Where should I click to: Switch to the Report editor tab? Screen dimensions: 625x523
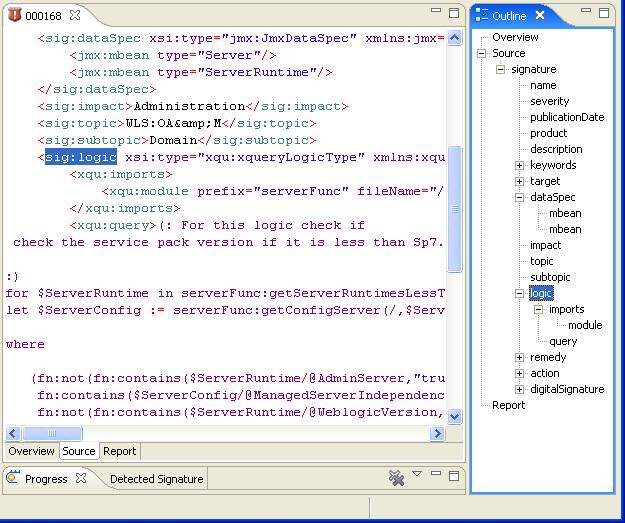pos(120,451)
